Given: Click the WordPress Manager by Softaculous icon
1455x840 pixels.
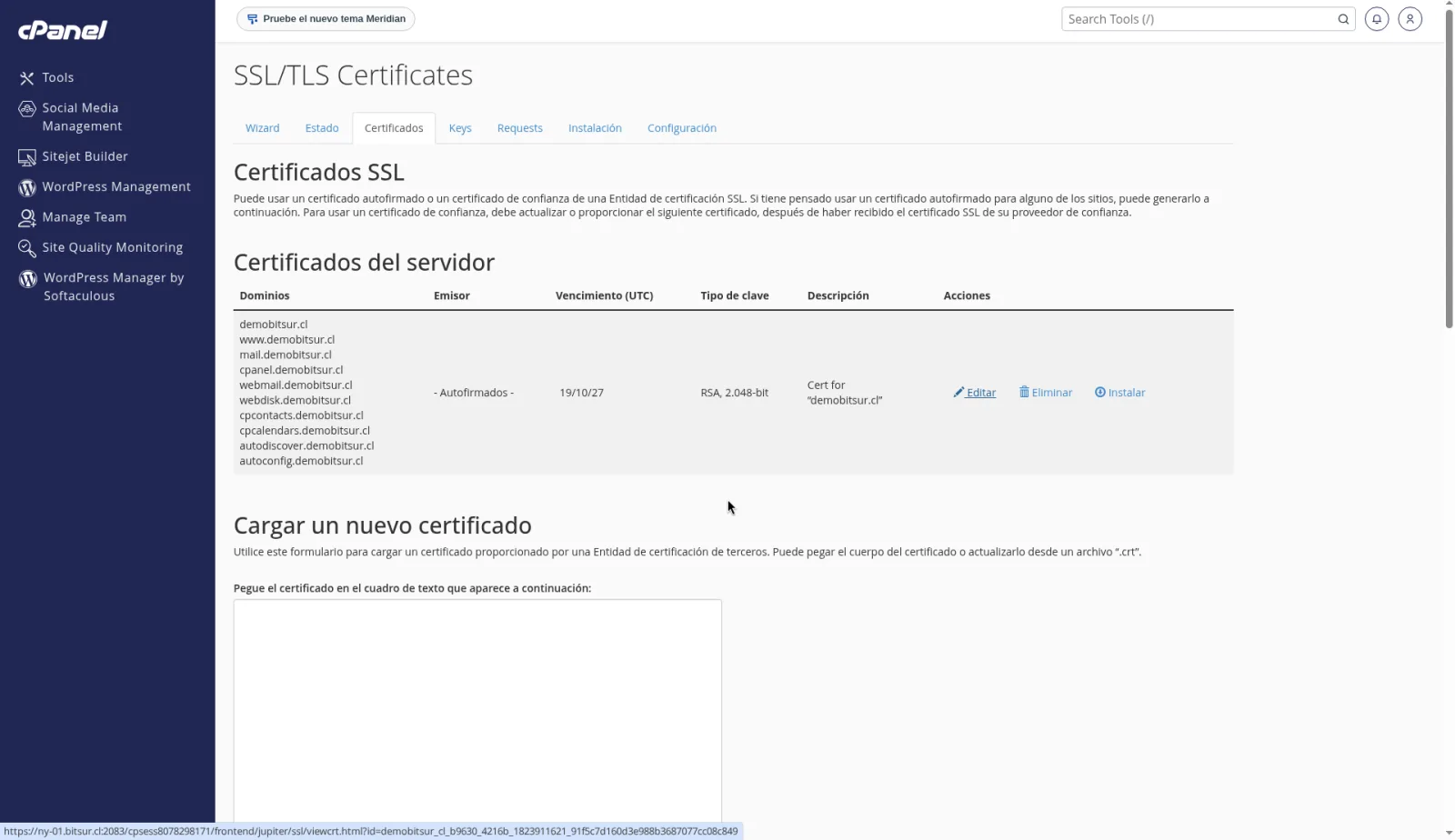Looking at the screenshot, I should pos(28,279).
